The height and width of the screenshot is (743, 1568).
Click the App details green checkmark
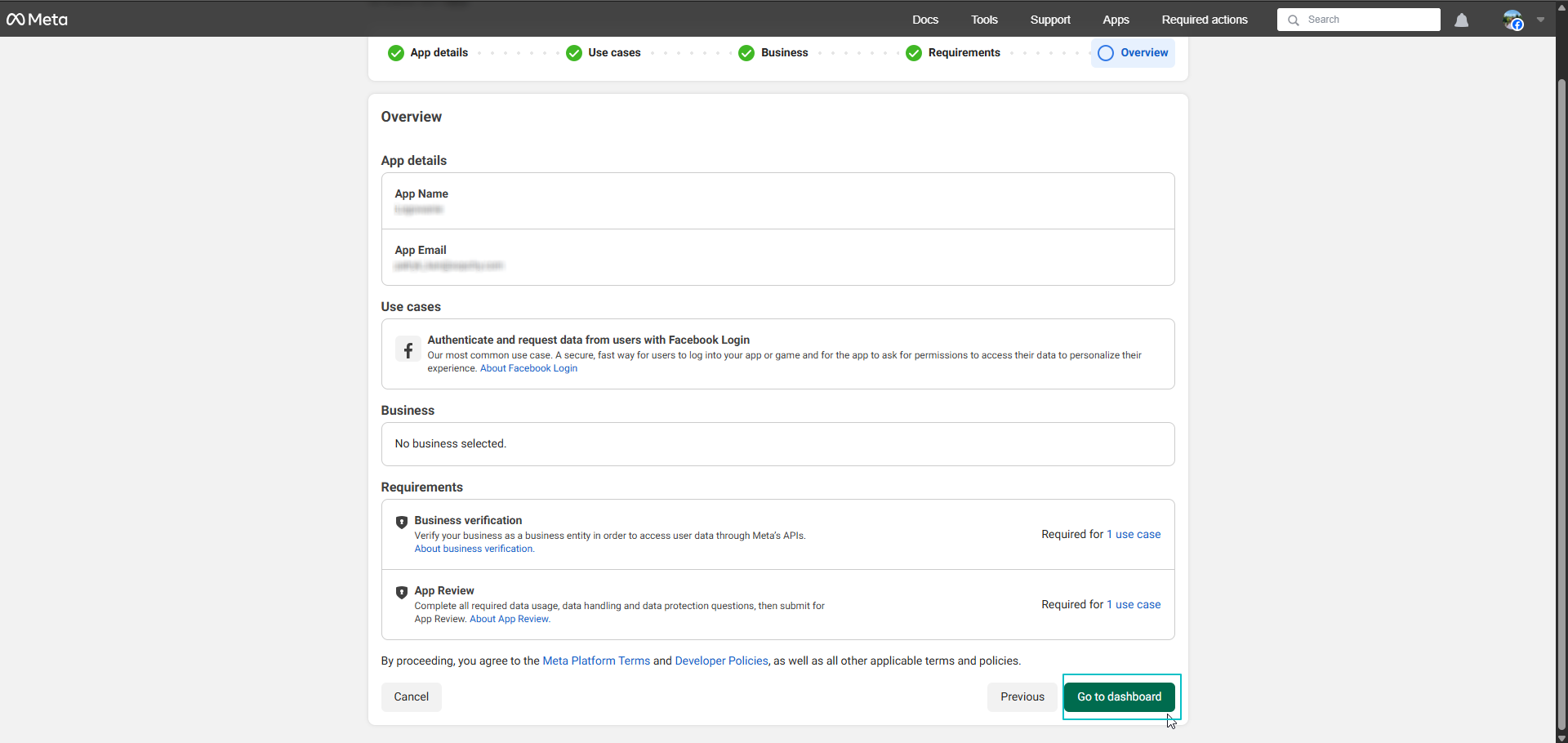click(x=396, y=53)
